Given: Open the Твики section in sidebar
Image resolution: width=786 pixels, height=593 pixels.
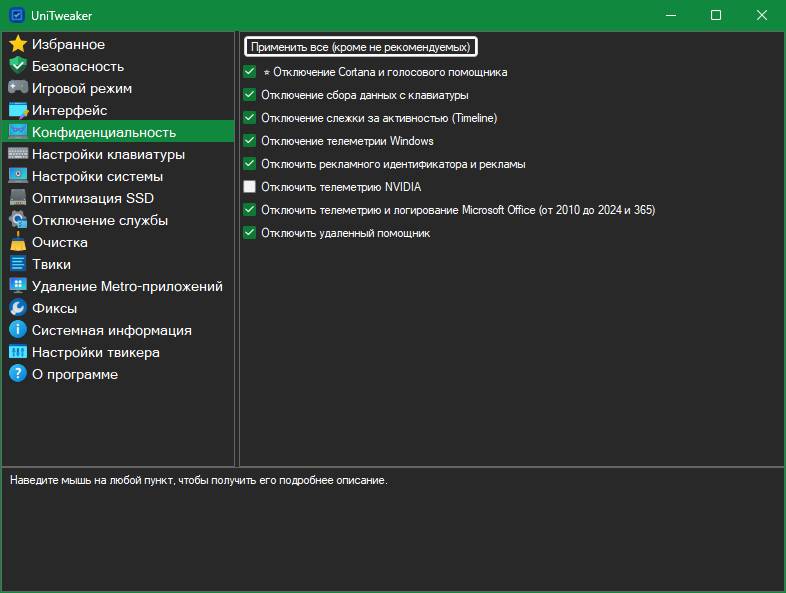Looking at the screenshot, I should click(x=52, y=264).
